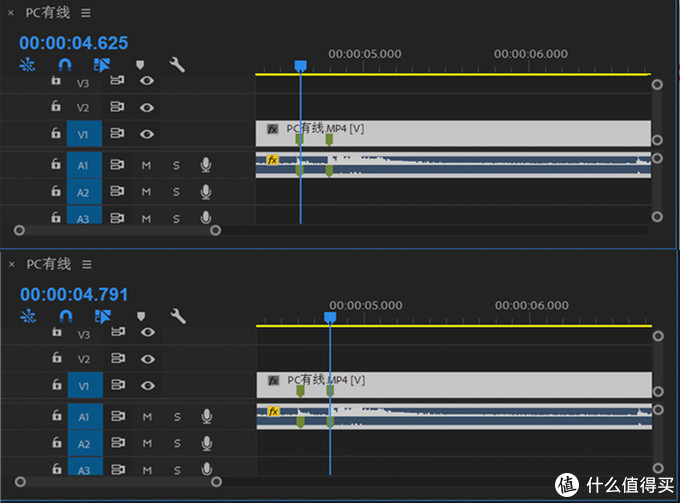The height and width of the screenshot is (503, 680).
Task: Add marker using top panel marker icon
Action: pos(140,65)
